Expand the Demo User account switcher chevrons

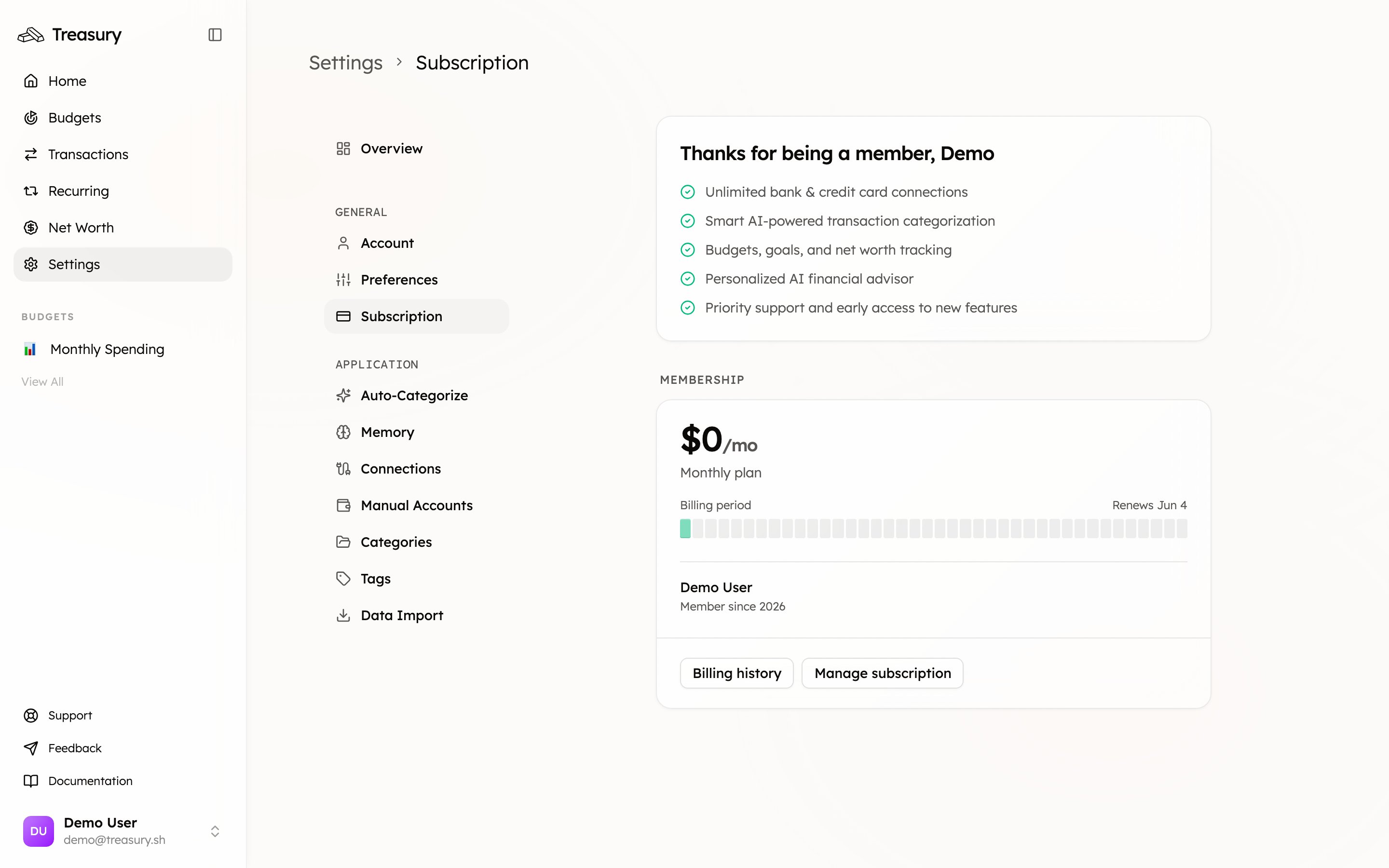pos(215,831)
